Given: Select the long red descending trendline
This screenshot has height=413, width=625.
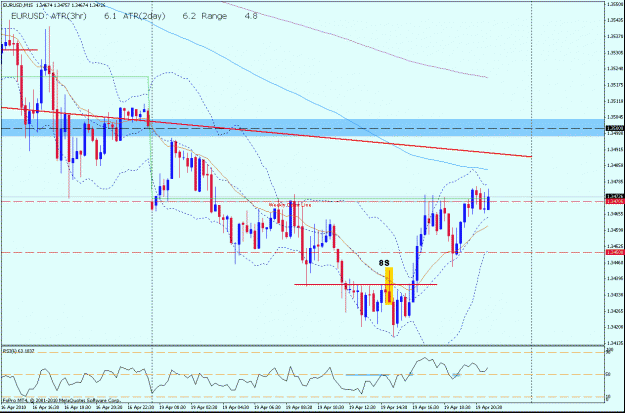Looking at the screenshot, I should 266,132.
